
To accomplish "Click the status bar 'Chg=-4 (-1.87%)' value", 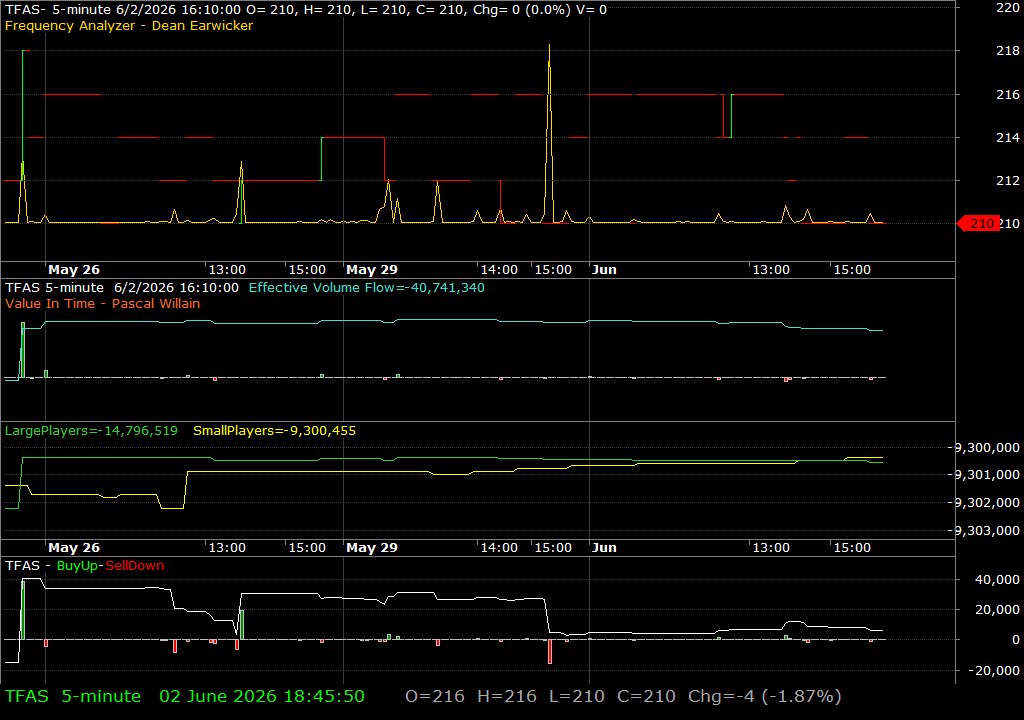I will pyautogui.click(x=765, y=696).
